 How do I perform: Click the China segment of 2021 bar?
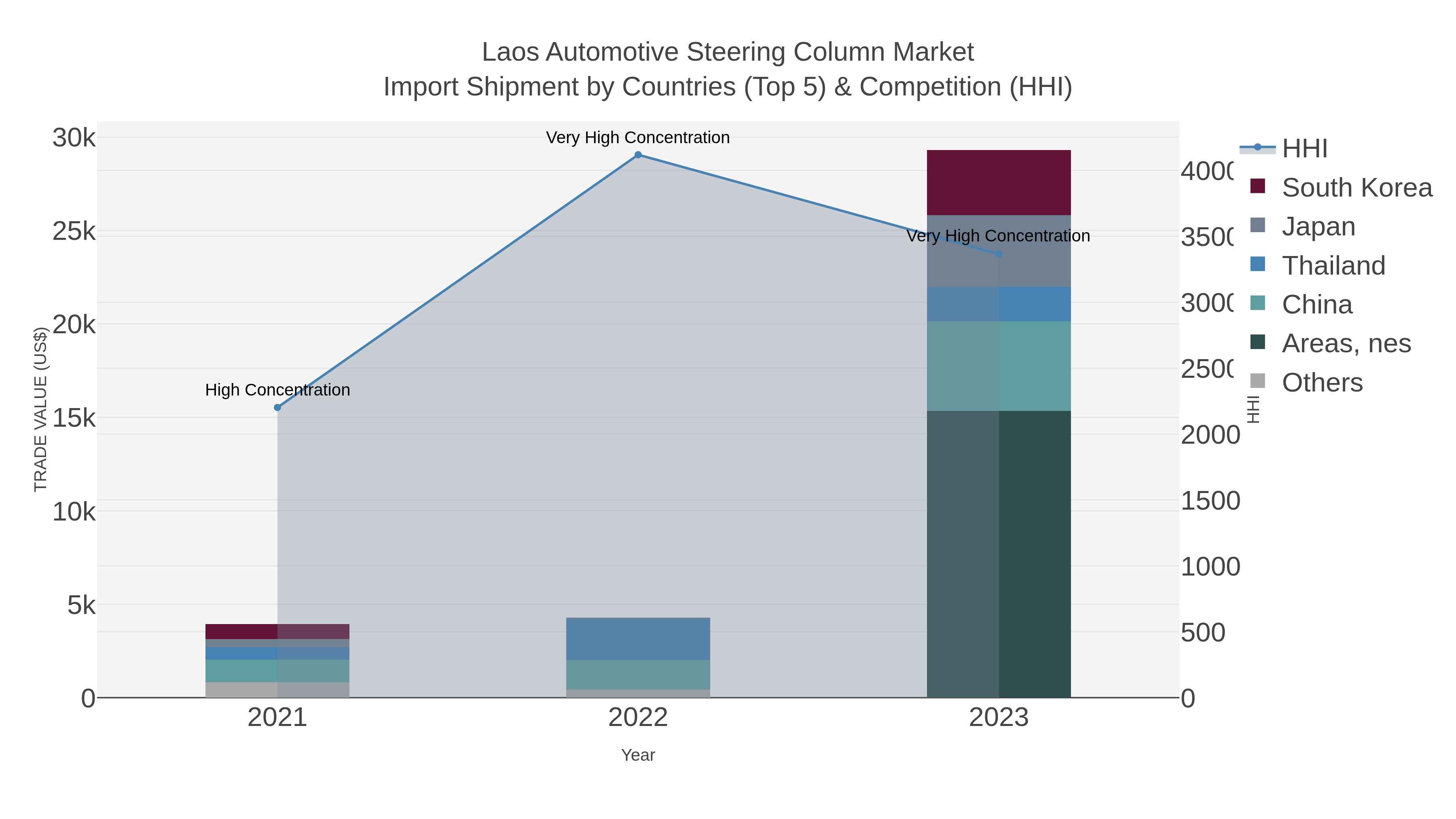(x=277, y=671)
